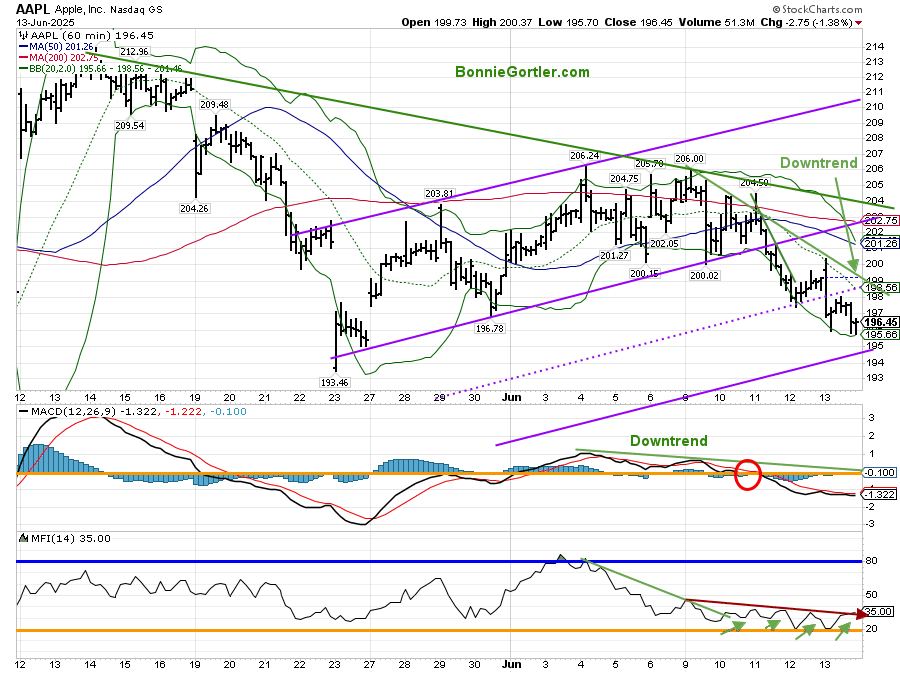The image size is (900, 673).
Task: Click the 35.00 MFI axis tag
Action: click(878, 612)
